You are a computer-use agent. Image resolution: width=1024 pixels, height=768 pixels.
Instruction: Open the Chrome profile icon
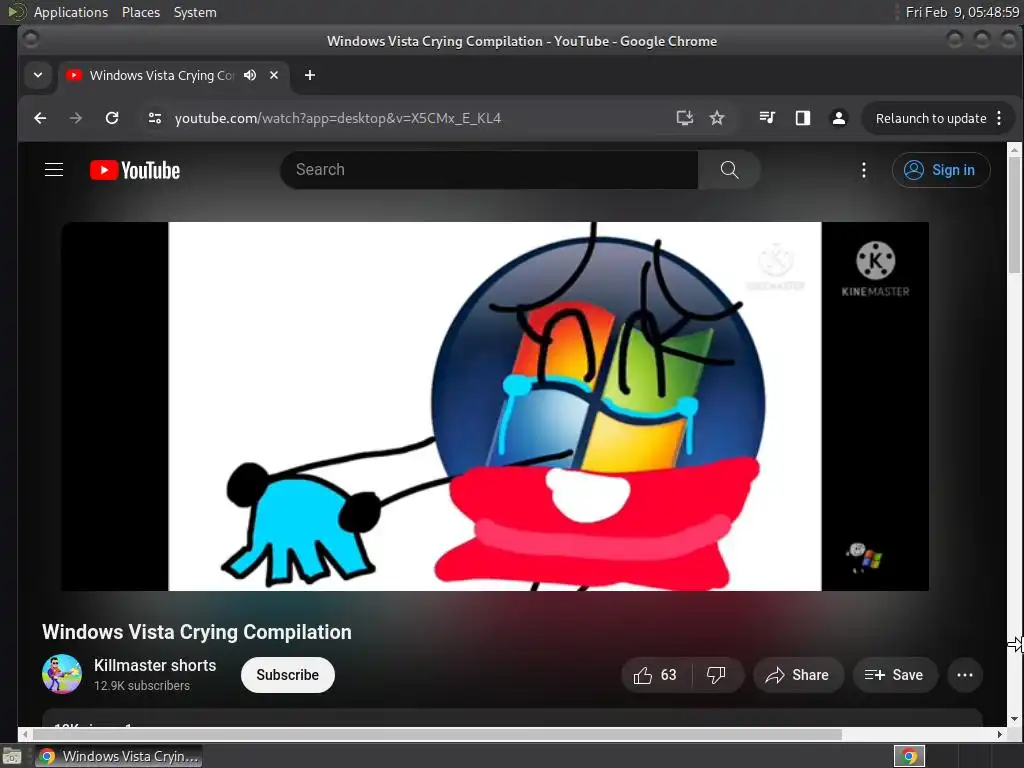(x=839, y=118)
